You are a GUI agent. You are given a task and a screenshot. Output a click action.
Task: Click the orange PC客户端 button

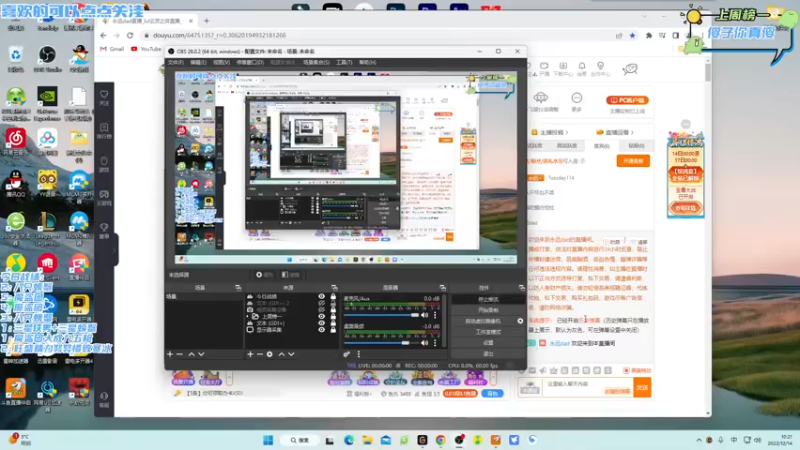627,101
